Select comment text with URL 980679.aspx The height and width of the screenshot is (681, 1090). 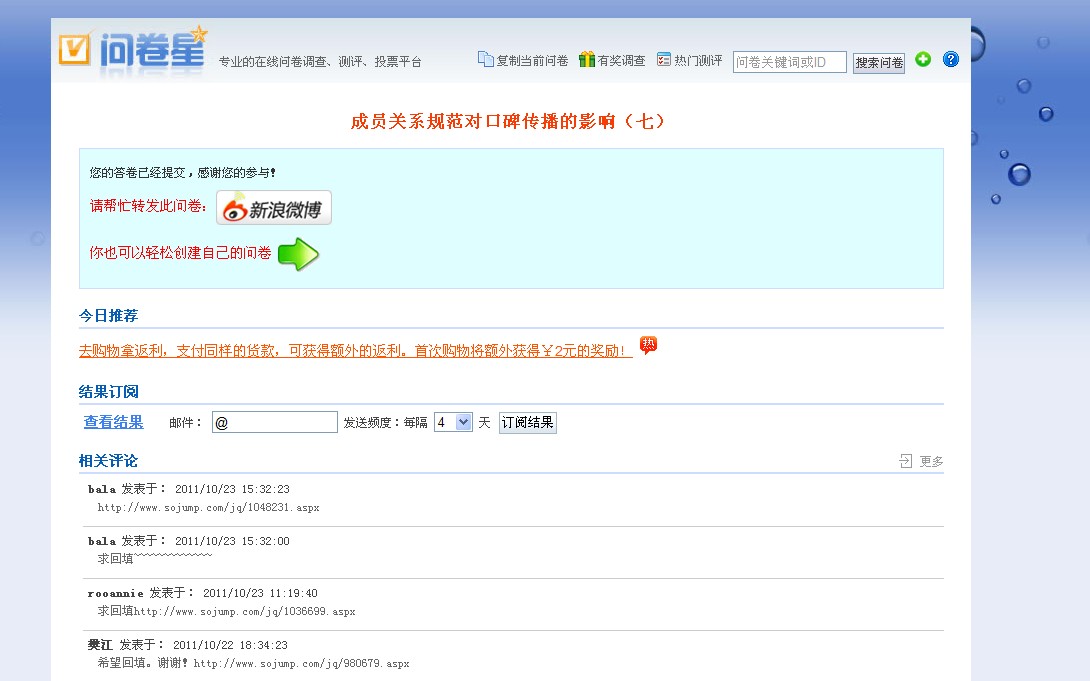254,664
